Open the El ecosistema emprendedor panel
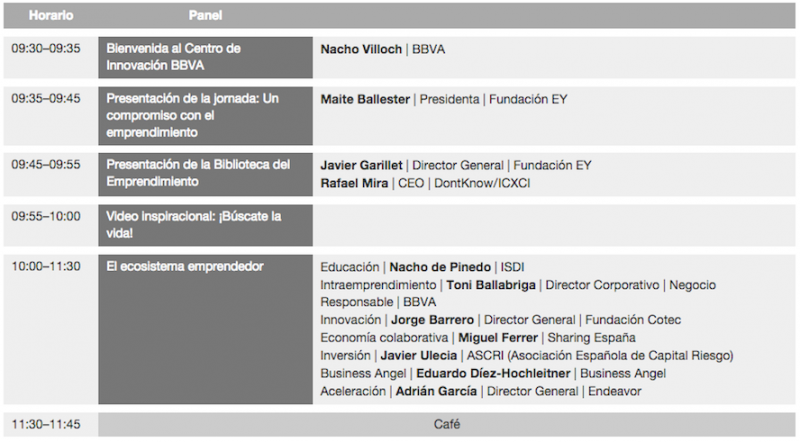Viewport: 800px width, 442px height. tap(204, 330)
